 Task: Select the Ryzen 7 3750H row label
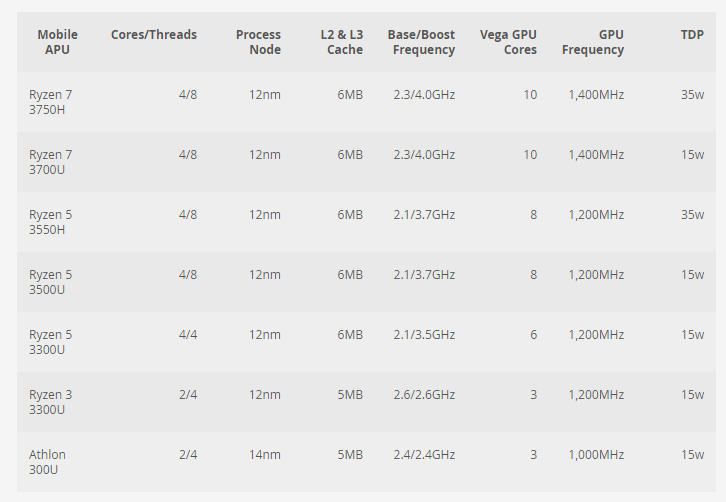coord(50,102)
